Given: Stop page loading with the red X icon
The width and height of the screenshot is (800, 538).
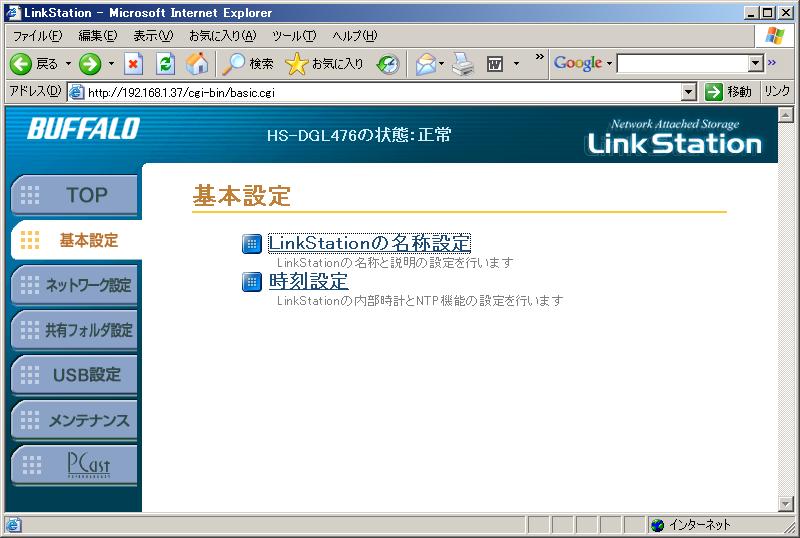Looking at the screenshot, I should point(133,64).
